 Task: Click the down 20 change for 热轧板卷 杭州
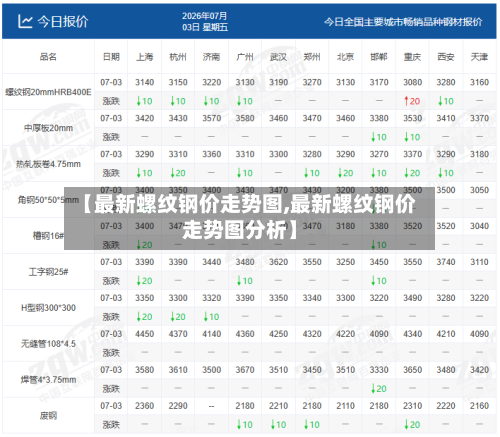pos(178,173)
